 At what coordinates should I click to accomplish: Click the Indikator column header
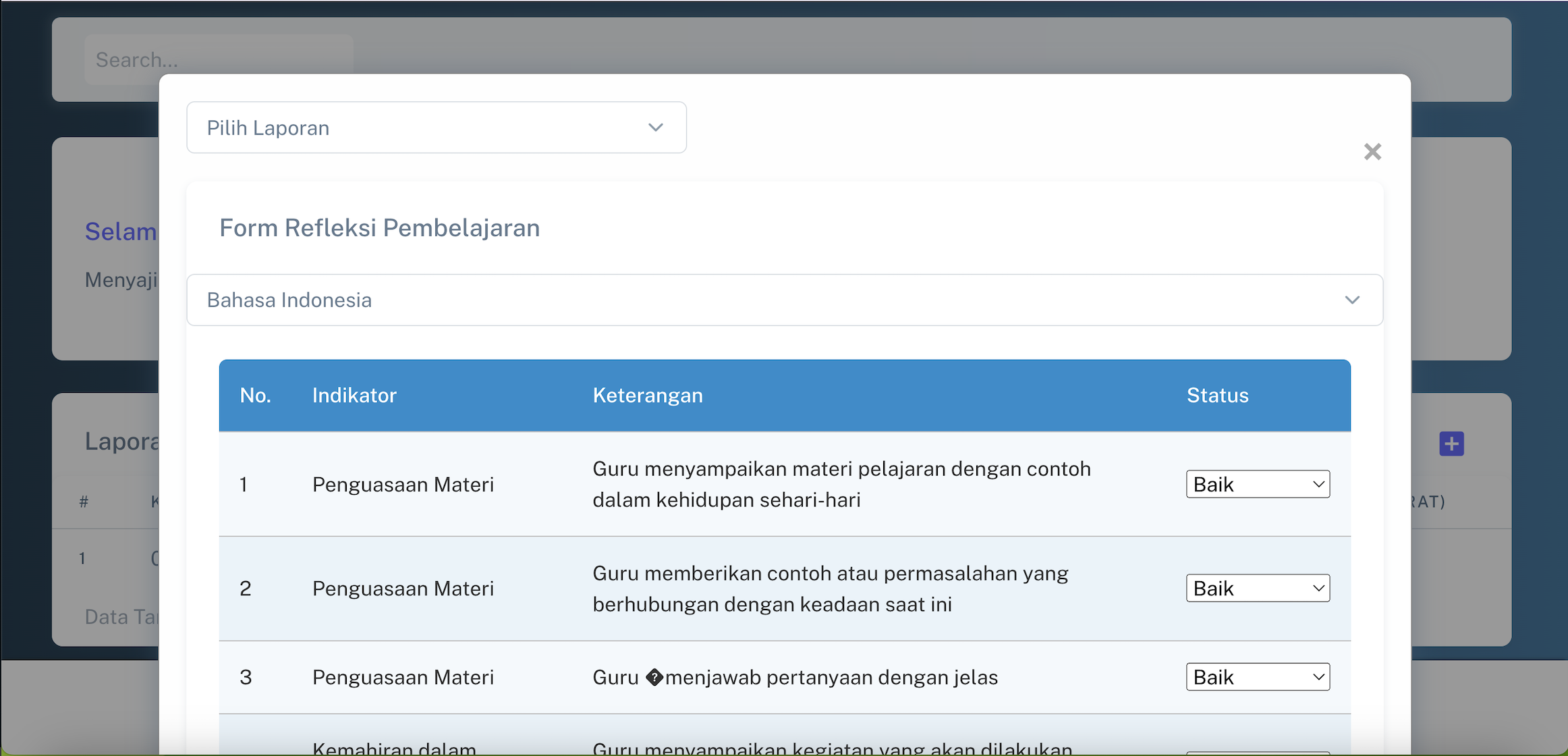354,395
